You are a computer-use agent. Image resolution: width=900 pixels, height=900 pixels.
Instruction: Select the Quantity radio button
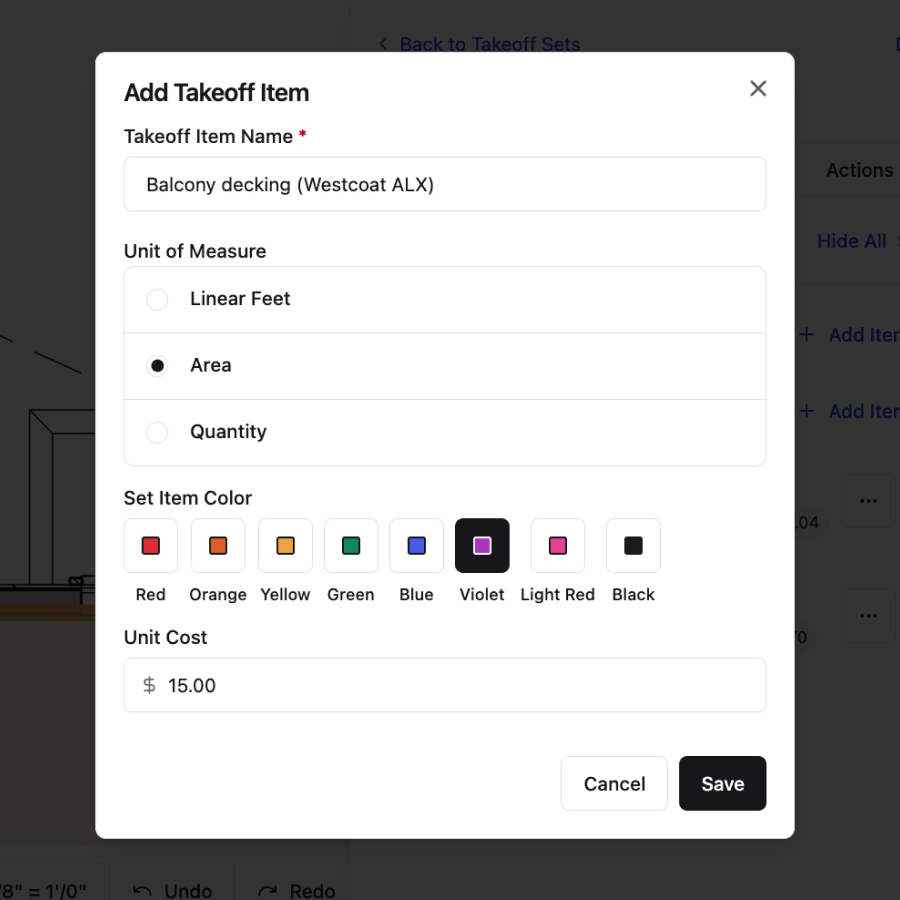157,432
